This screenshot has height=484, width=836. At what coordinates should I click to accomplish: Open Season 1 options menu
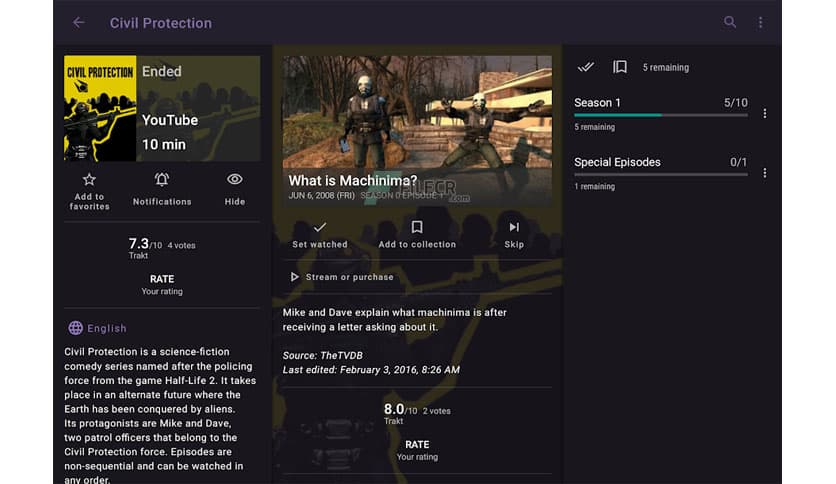click(x=765, y=114)
